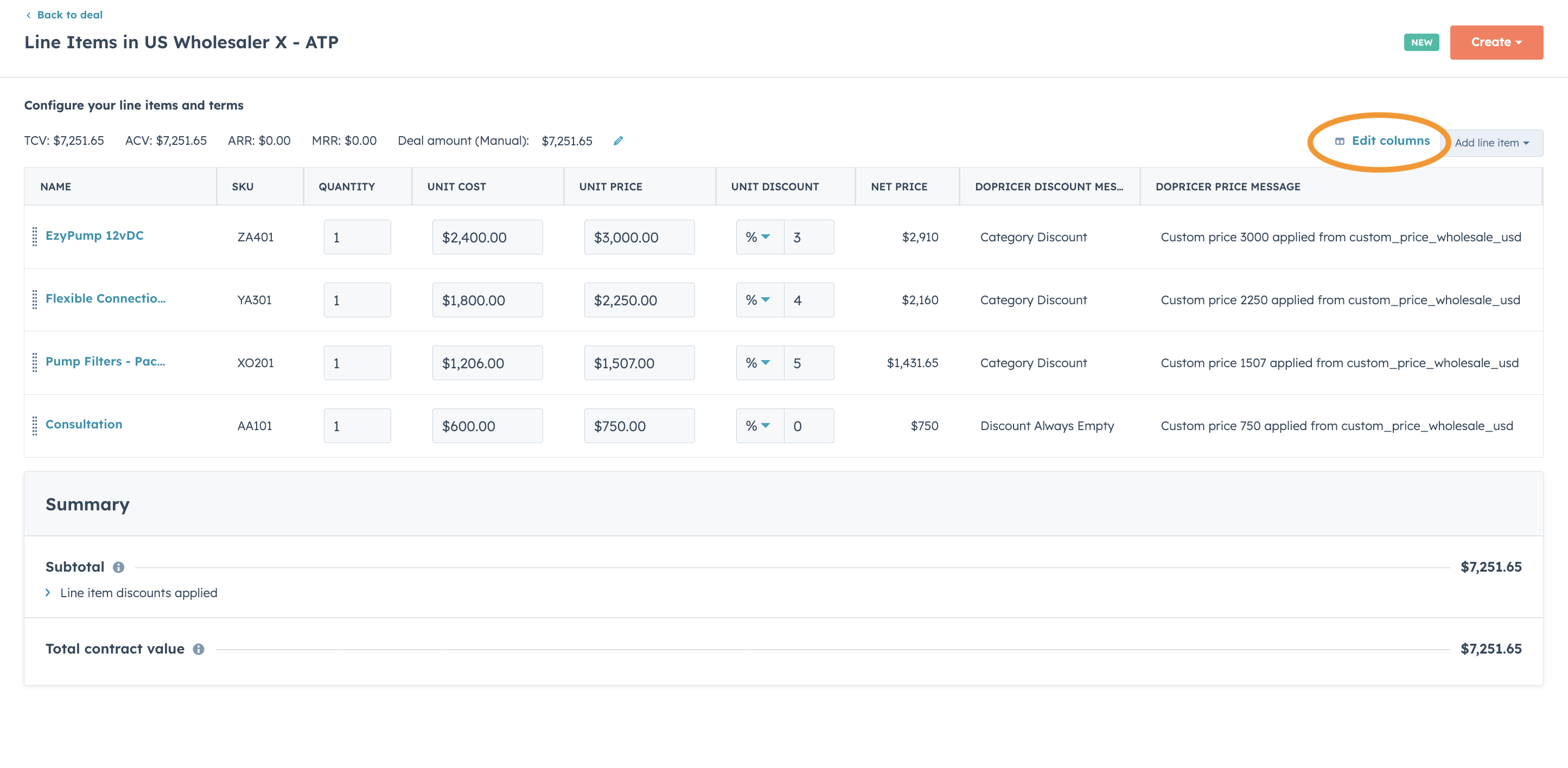This screenshot has height=768, width=1568.
Task: Click DOPRICER DISCOUNT MES... column header
Action: tap(1049, 187)
